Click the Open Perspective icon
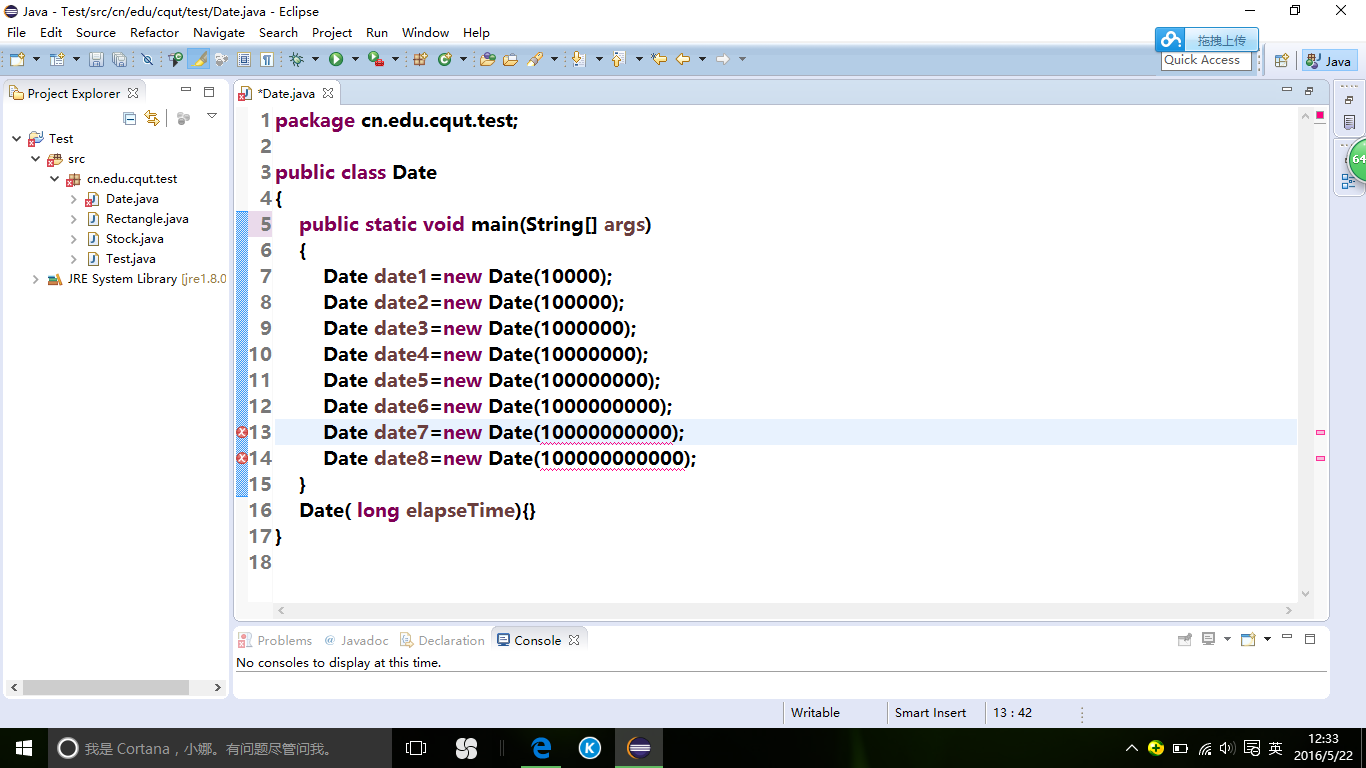 tap(1281, 60)
